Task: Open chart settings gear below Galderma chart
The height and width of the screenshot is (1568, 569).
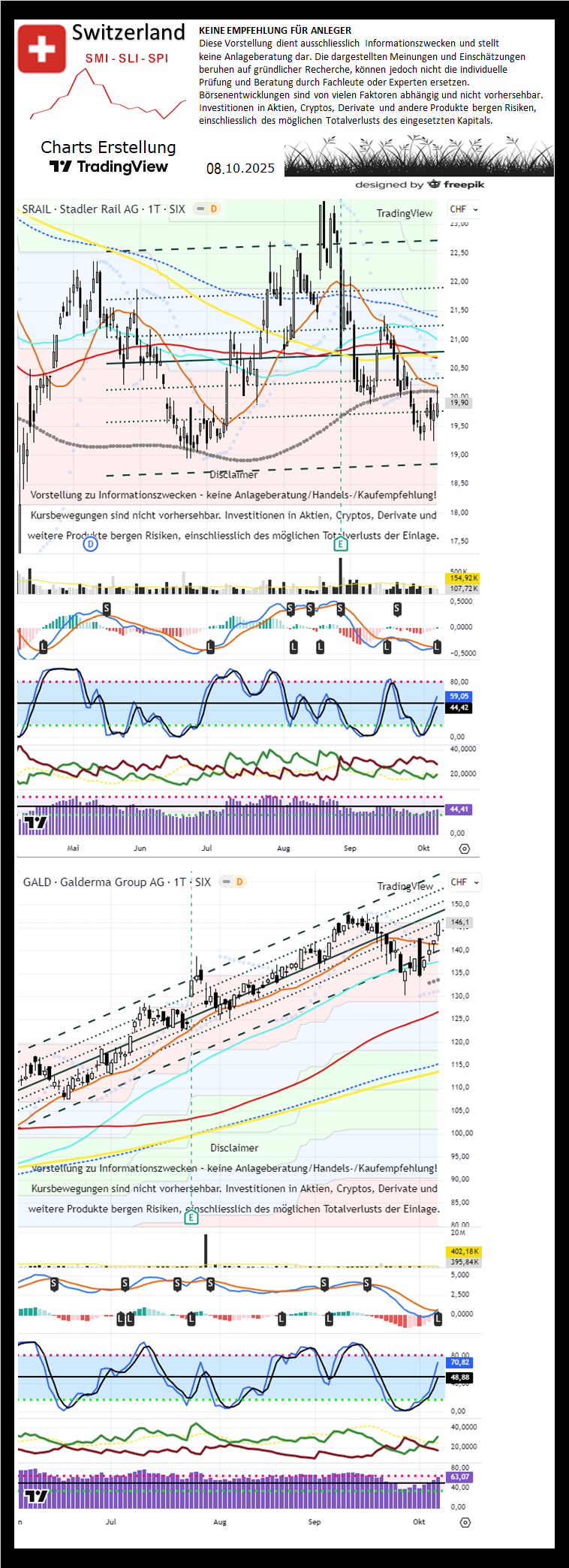Action: [465, 1522]
